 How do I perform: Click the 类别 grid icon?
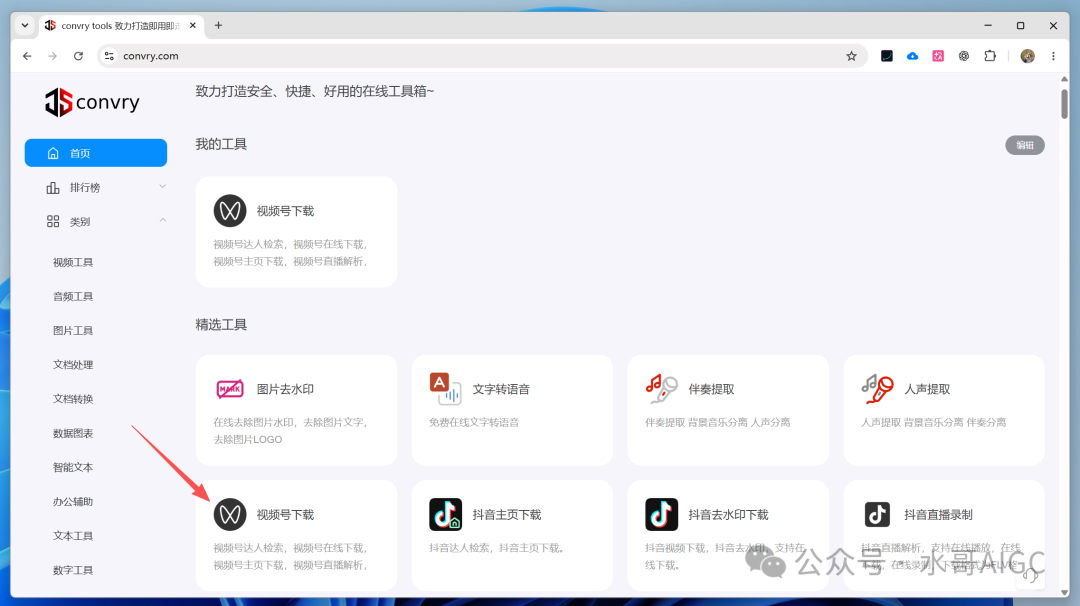53,221
